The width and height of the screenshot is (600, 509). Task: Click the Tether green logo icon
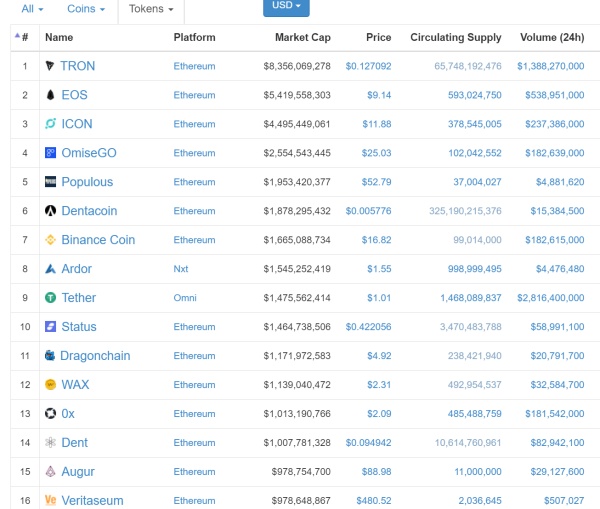(51, 297)
